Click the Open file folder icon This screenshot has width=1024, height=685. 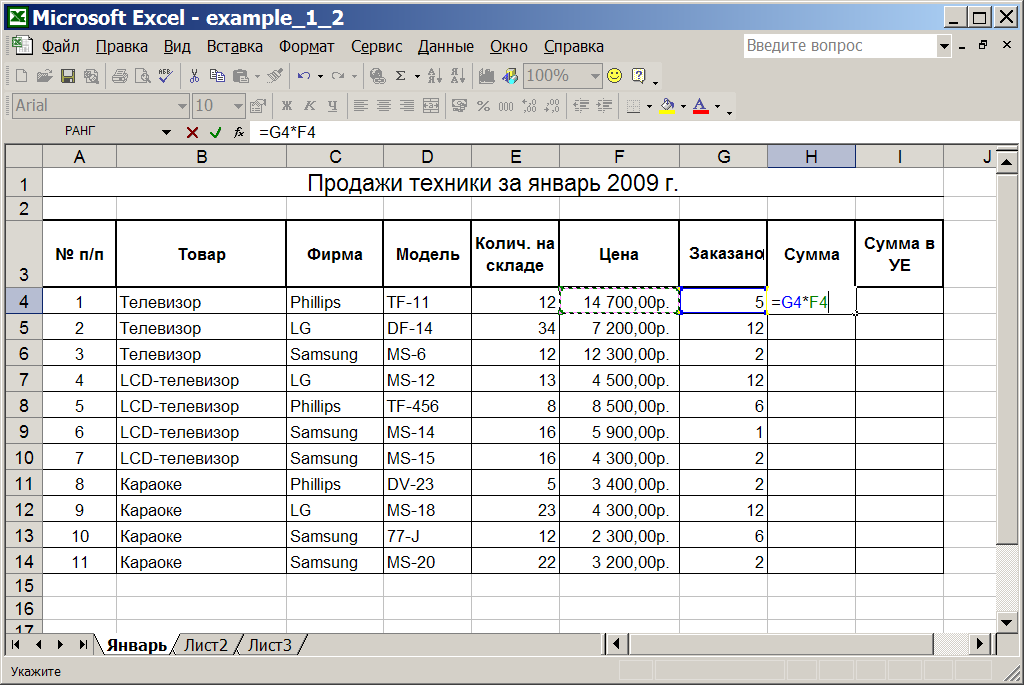click(44, 76)
